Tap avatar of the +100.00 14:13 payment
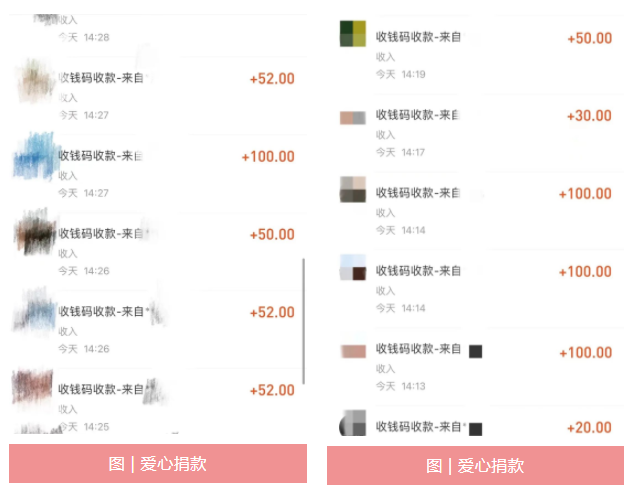This screenshot has width=633, height=492. click(x=353, y=352)
